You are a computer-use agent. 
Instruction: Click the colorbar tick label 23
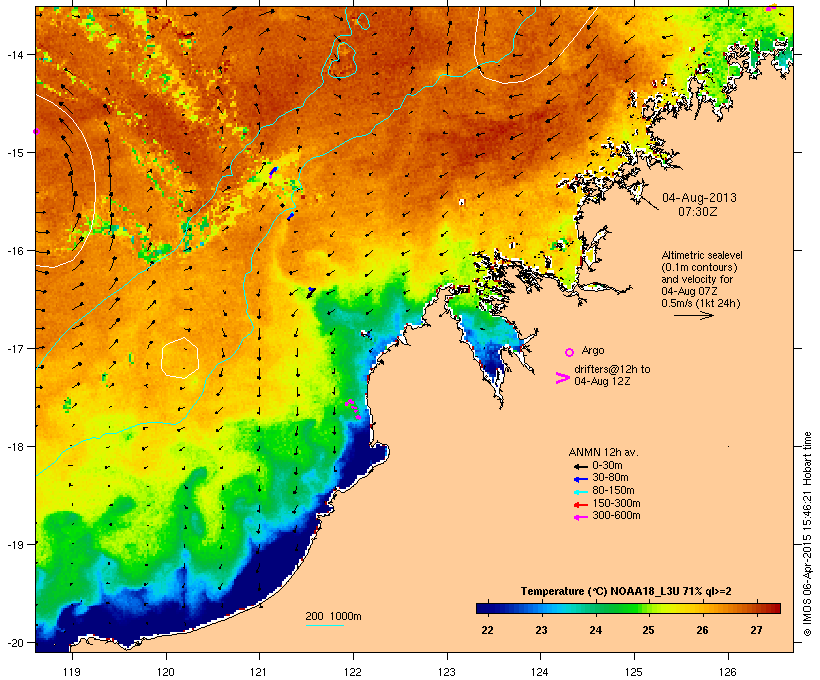pyautogui.click(x=541, y=630)
